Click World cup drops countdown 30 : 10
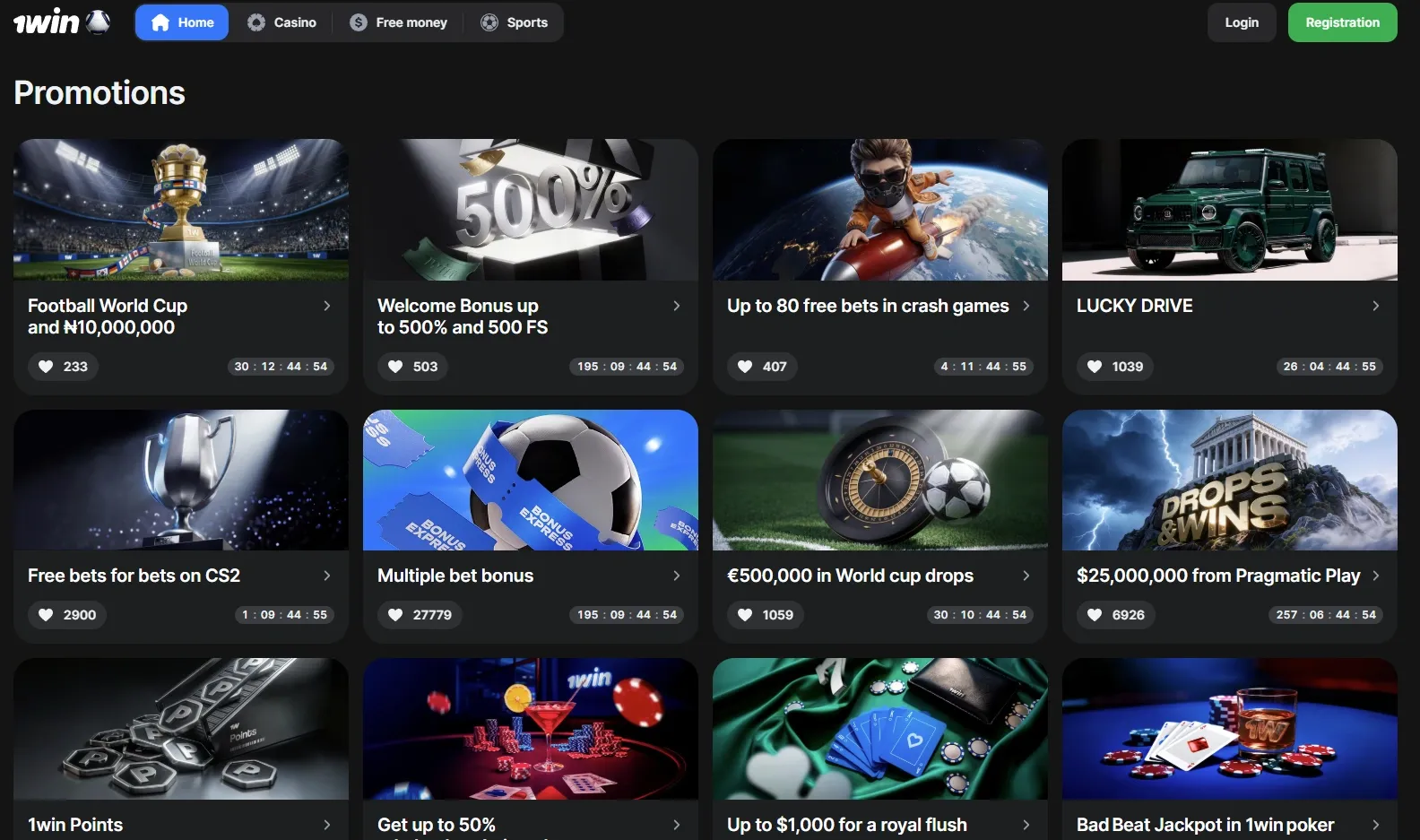This screenshot has height=840, width=1420. (980, 614)
